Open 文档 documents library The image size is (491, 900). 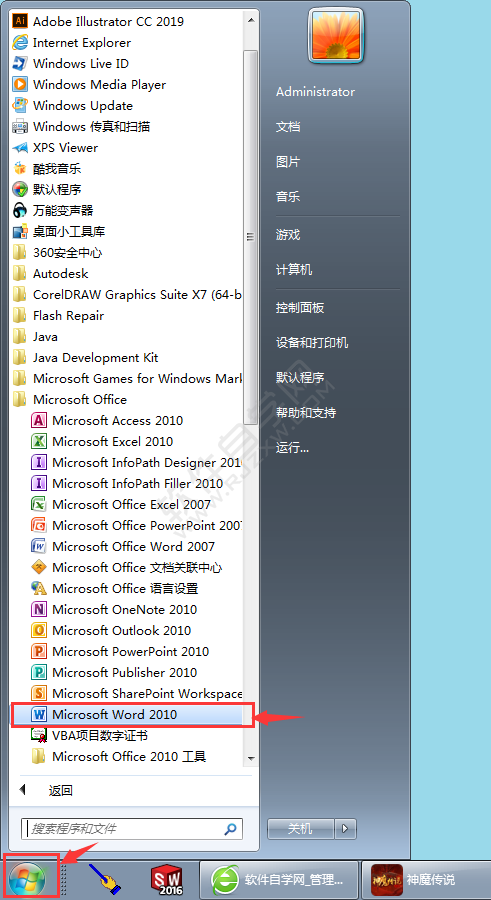(x=288, y=127)
